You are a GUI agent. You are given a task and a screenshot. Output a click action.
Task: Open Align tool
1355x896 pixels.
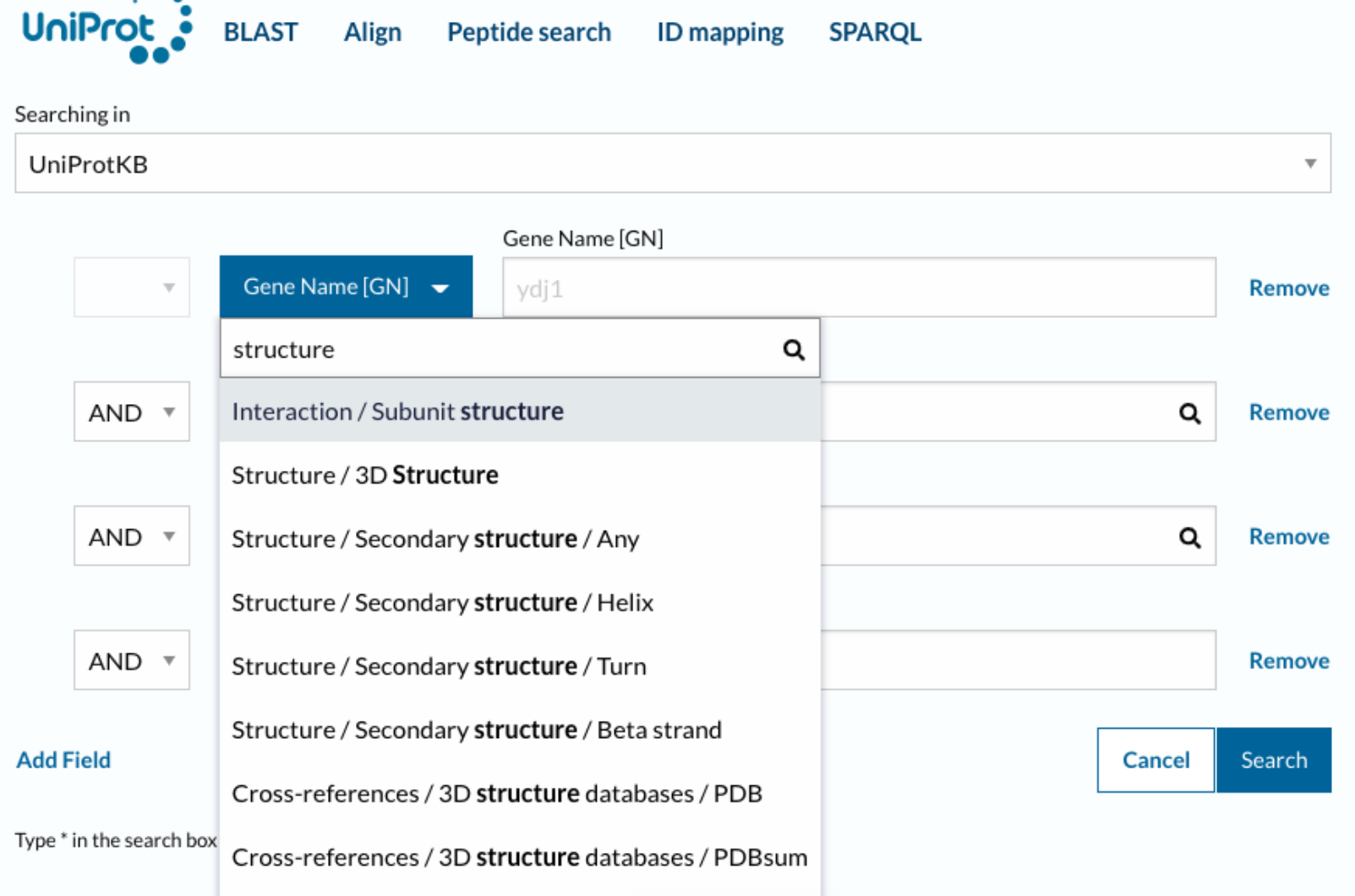pyautogui.click(x=373, y=32)
